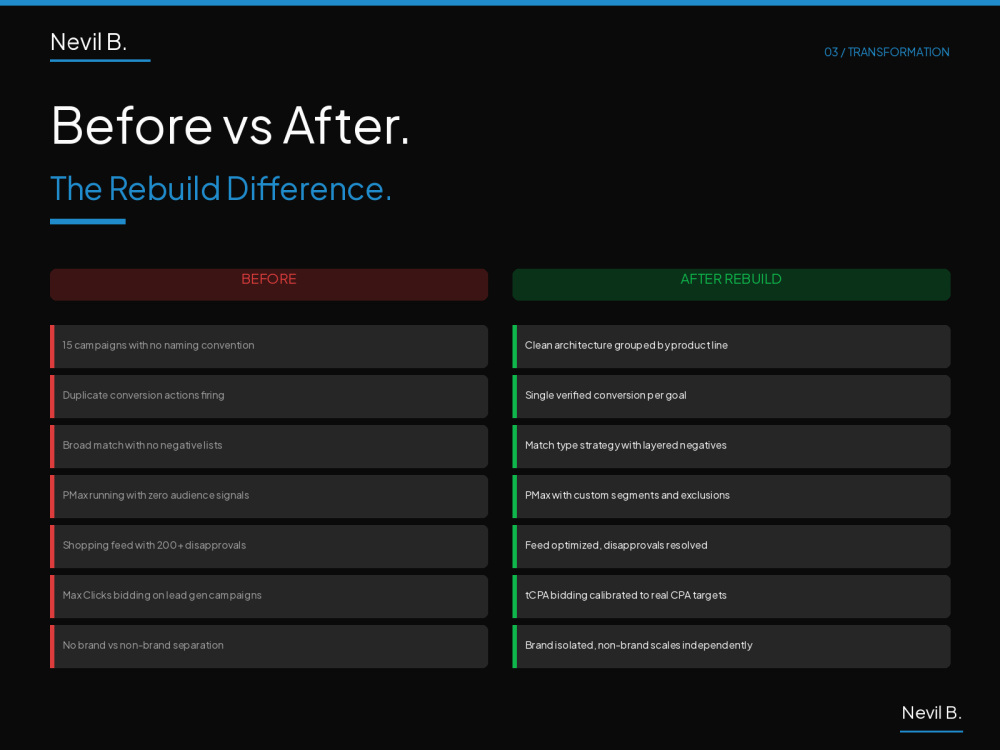Image resolution: width=1000 pixels, height=750 pixels.
Task: Select 'Single verified conversion per goal' row
Action: (x=731, y=397)
